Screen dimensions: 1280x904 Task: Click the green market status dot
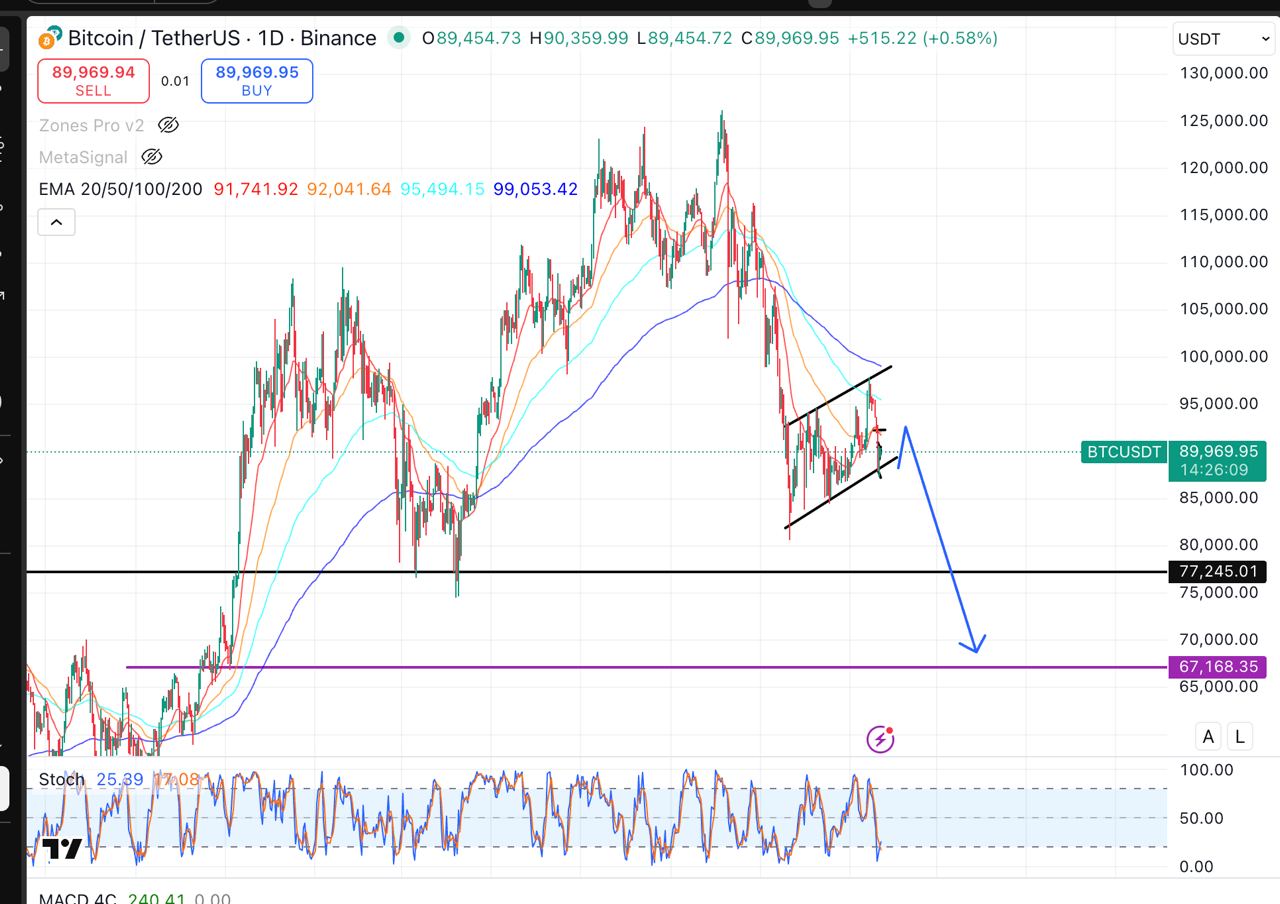coord(399,38)
